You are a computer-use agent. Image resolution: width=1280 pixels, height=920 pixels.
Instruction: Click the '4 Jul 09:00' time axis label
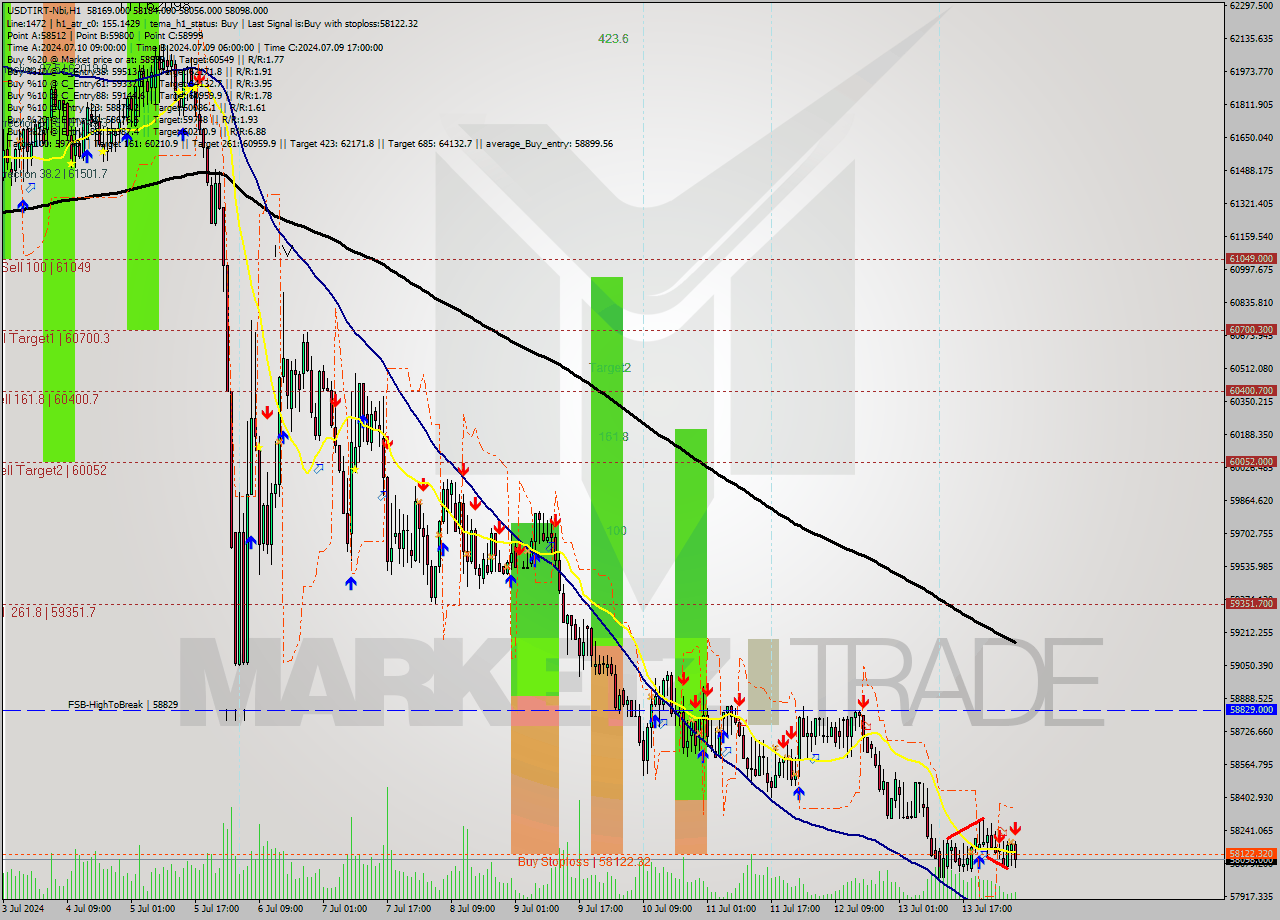pyautogui.click(x=88, y=910)
